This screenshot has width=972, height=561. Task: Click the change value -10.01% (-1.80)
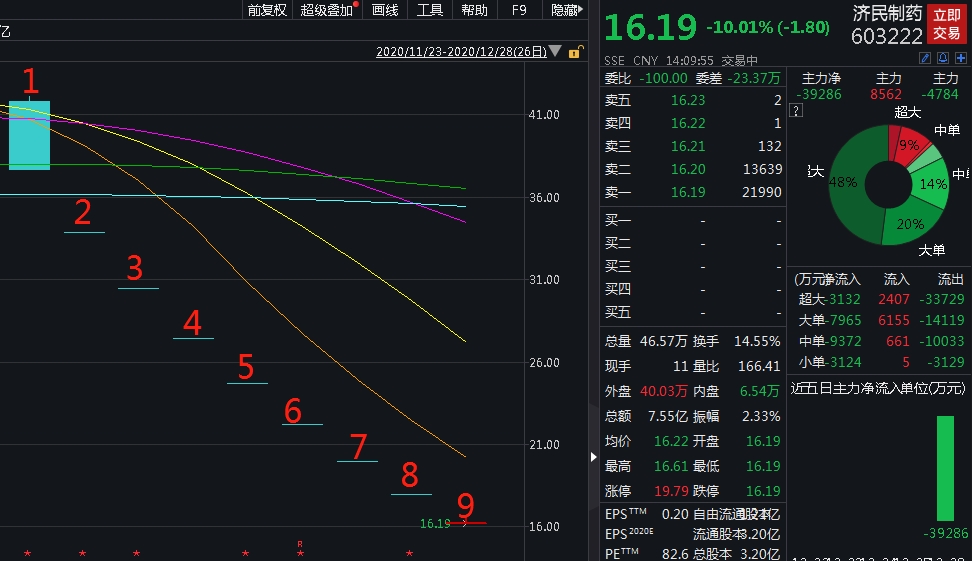768,27
